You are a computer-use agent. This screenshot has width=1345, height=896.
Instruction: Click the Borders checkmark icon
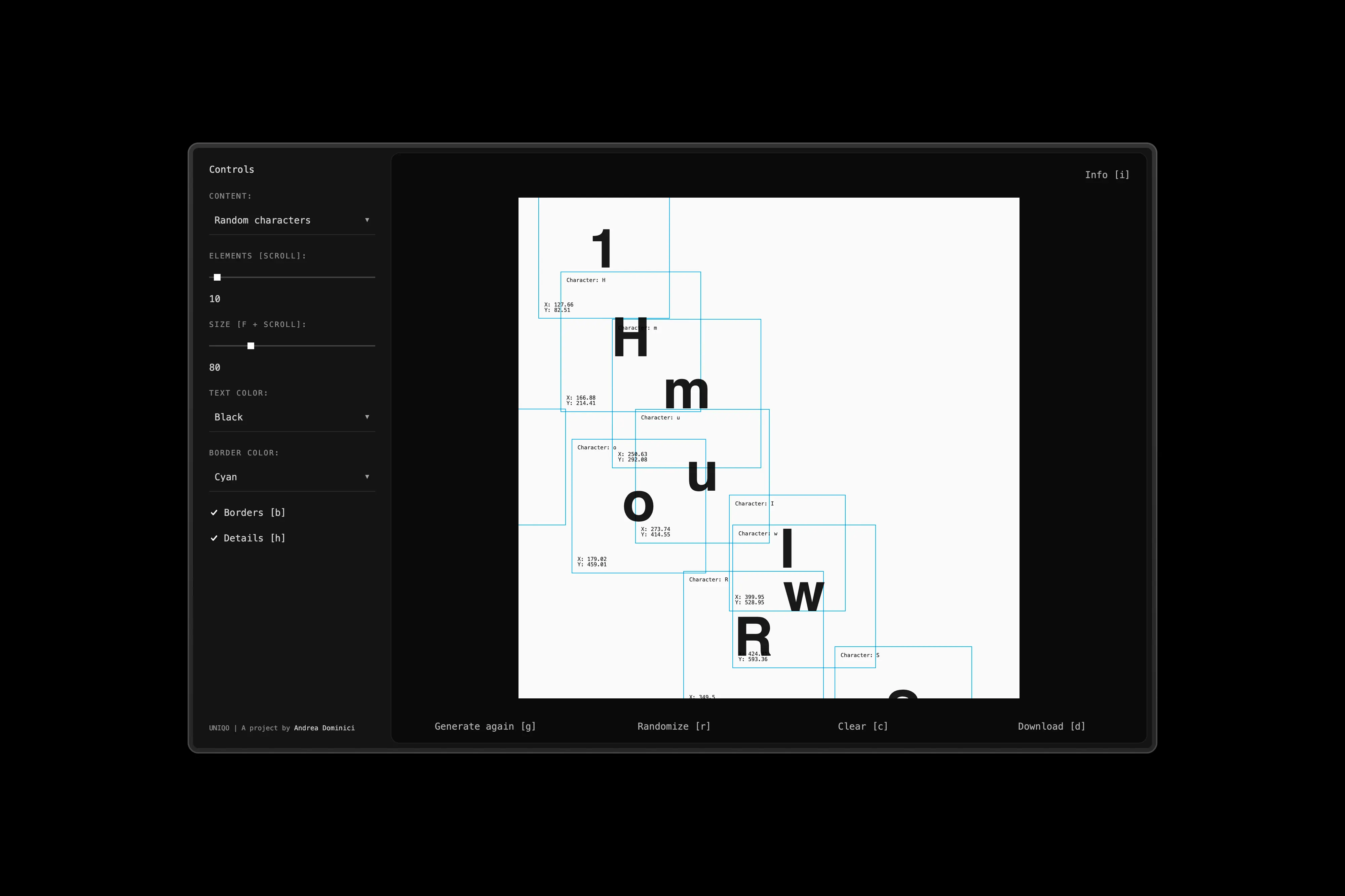[214, 513]
